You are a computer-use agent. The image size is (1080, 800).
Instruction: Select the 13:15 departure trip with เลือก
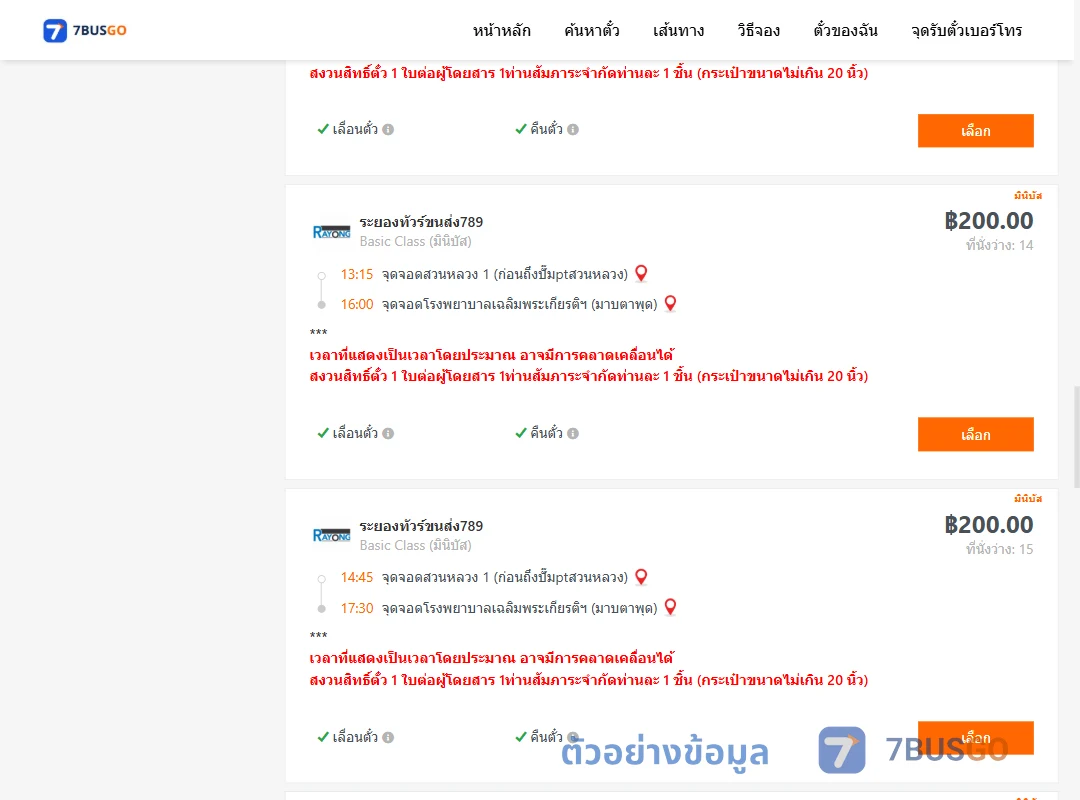pyautogui.click(x=975, y=434)
